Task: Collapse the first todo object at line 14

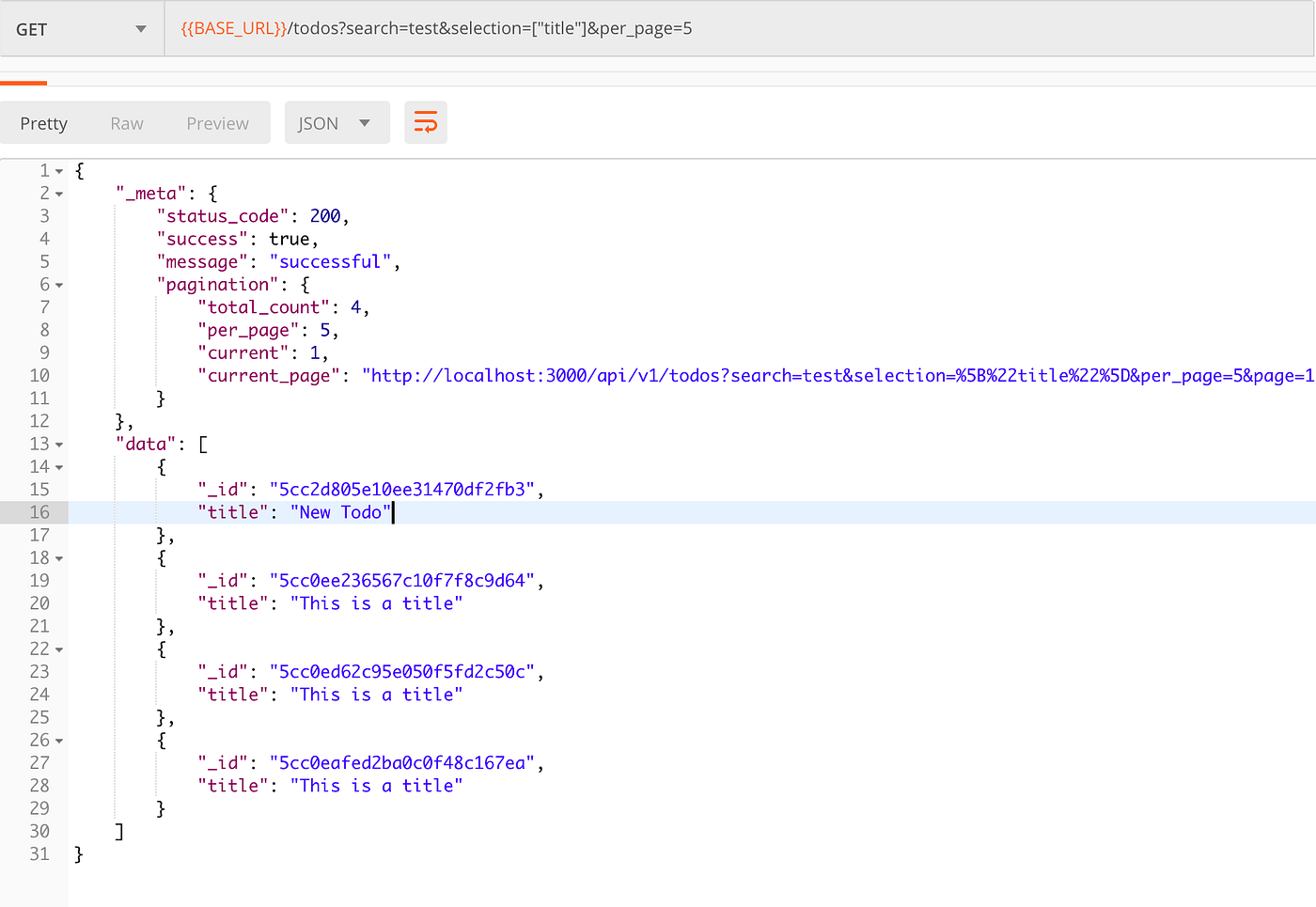Action: coord(58,466)
